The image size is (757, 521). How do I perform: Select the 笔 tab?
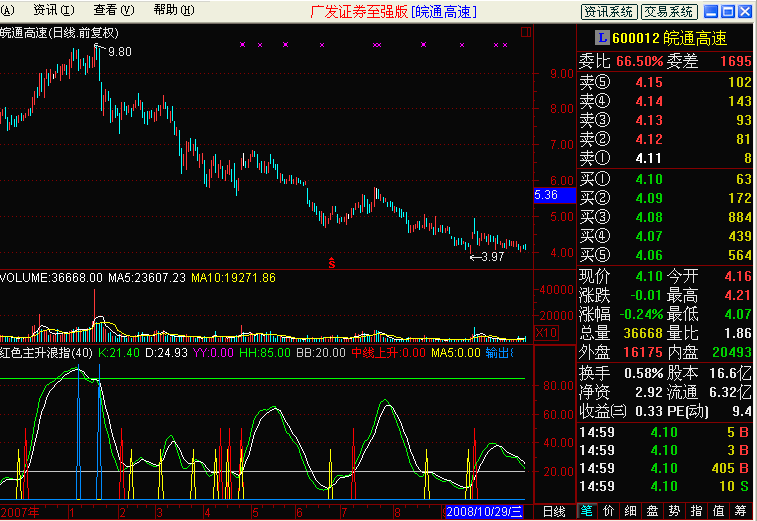coord(587,511)
